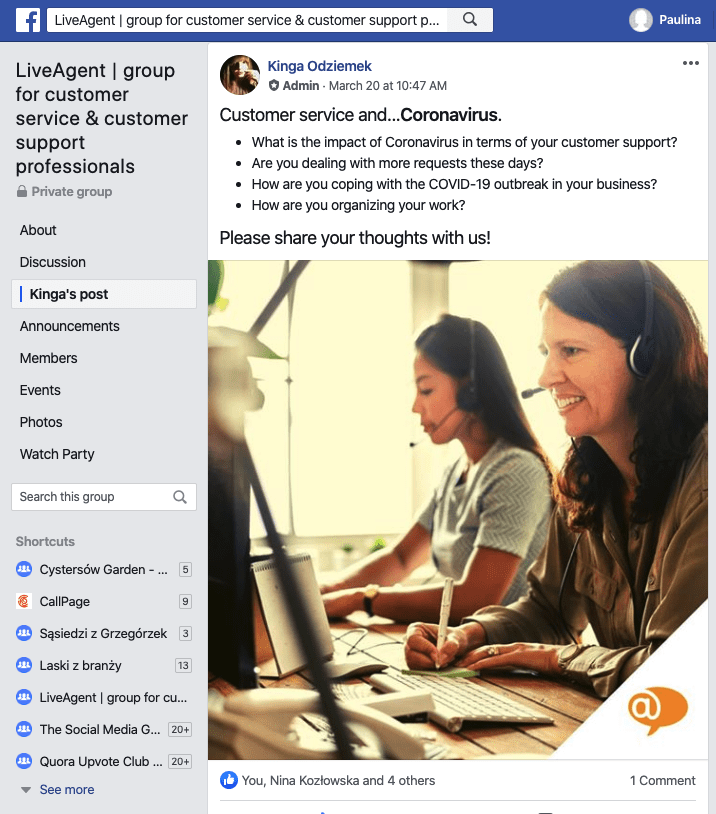Click the Facebook logo icon
This screenshot has height=814, width=716.
coord(28,20)
